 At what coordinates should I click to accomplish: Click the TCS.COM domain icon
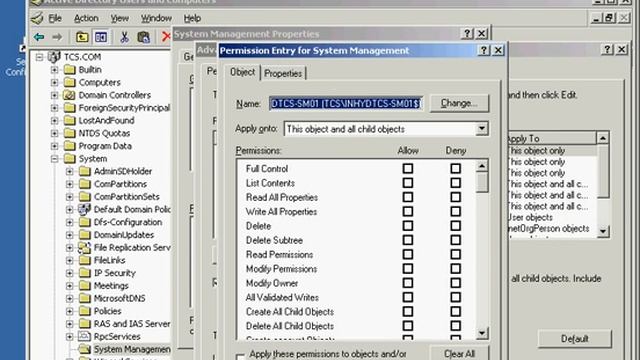point(54,57)
